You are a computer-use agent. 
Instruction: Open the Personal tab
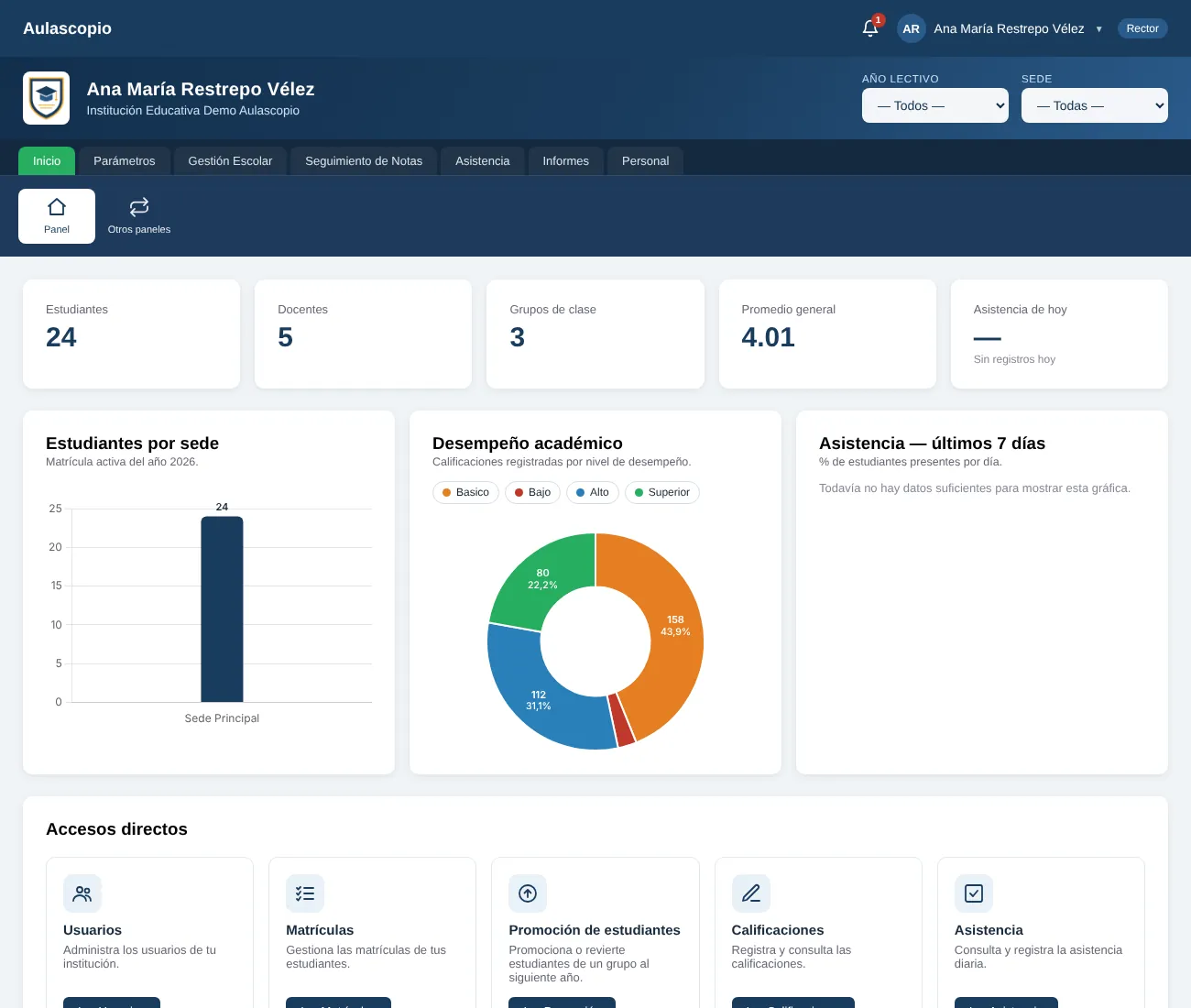(646, 161)
